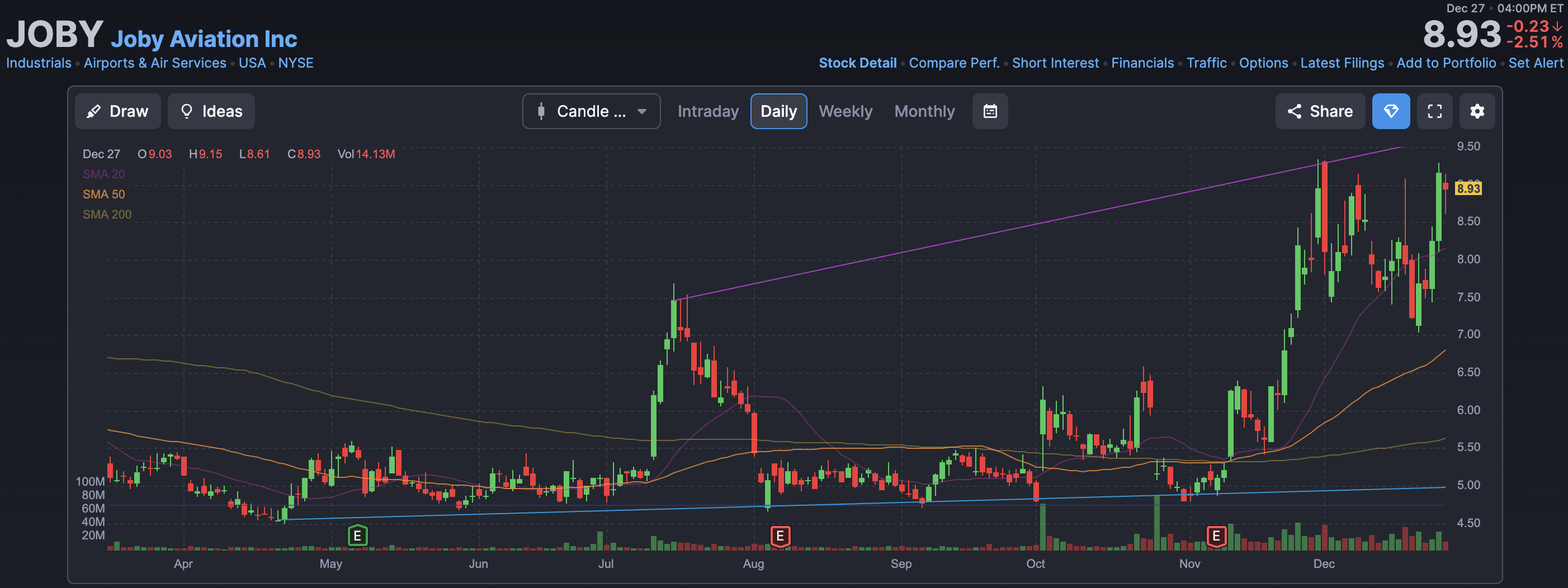1568x588 pixels.
Task: Open Options page
Action: tap(1264, 63)
